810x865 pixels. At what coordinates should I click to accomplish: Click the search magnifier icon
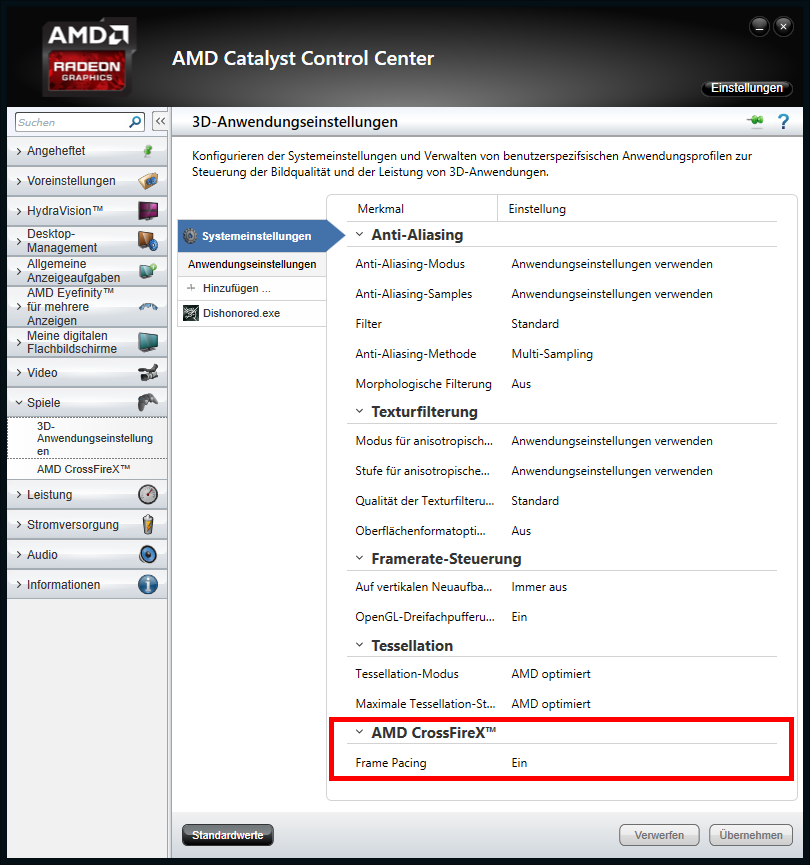tap(135, 122)
